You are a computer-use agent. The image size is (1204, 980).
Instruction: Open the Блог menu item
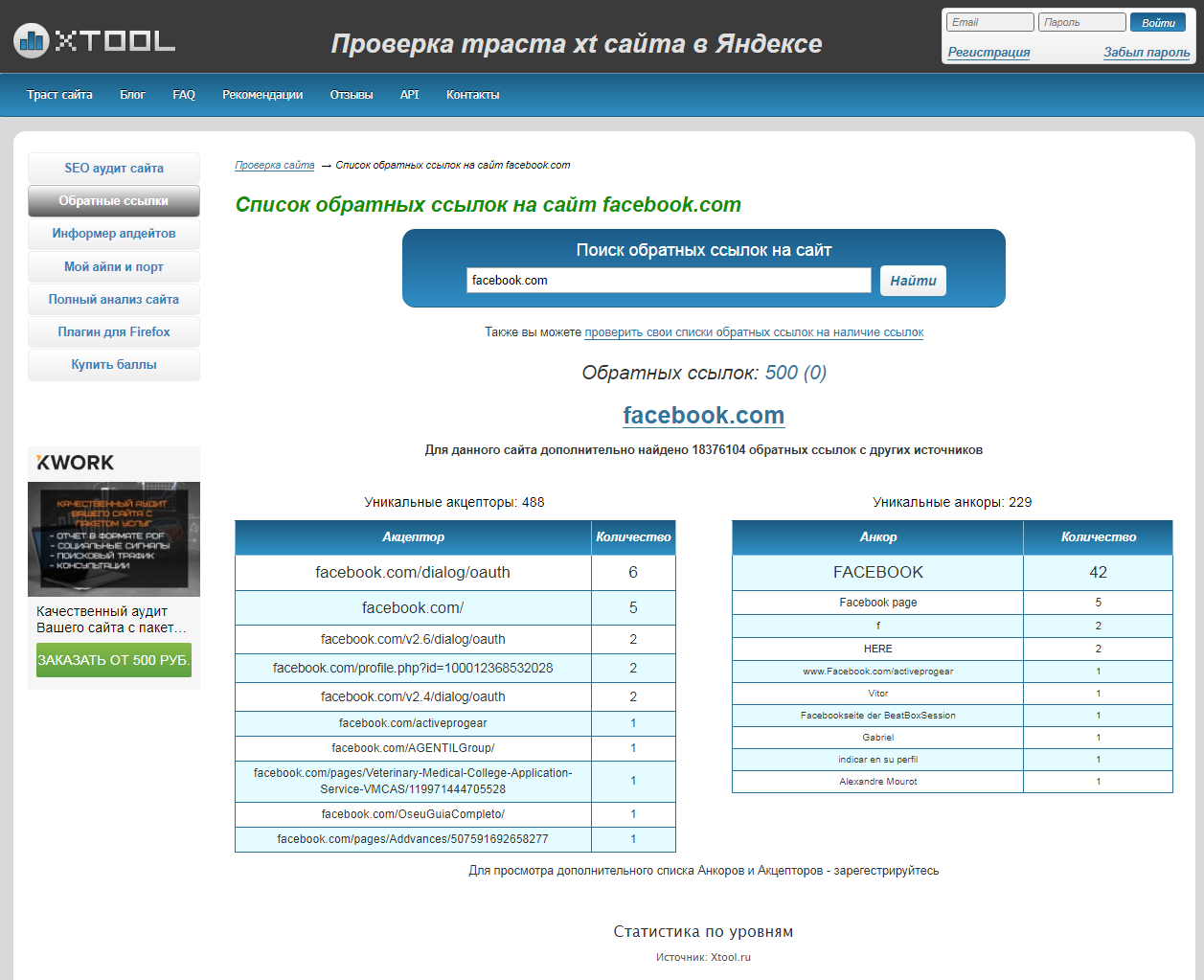pyautogui.click(x=132, y=95)
